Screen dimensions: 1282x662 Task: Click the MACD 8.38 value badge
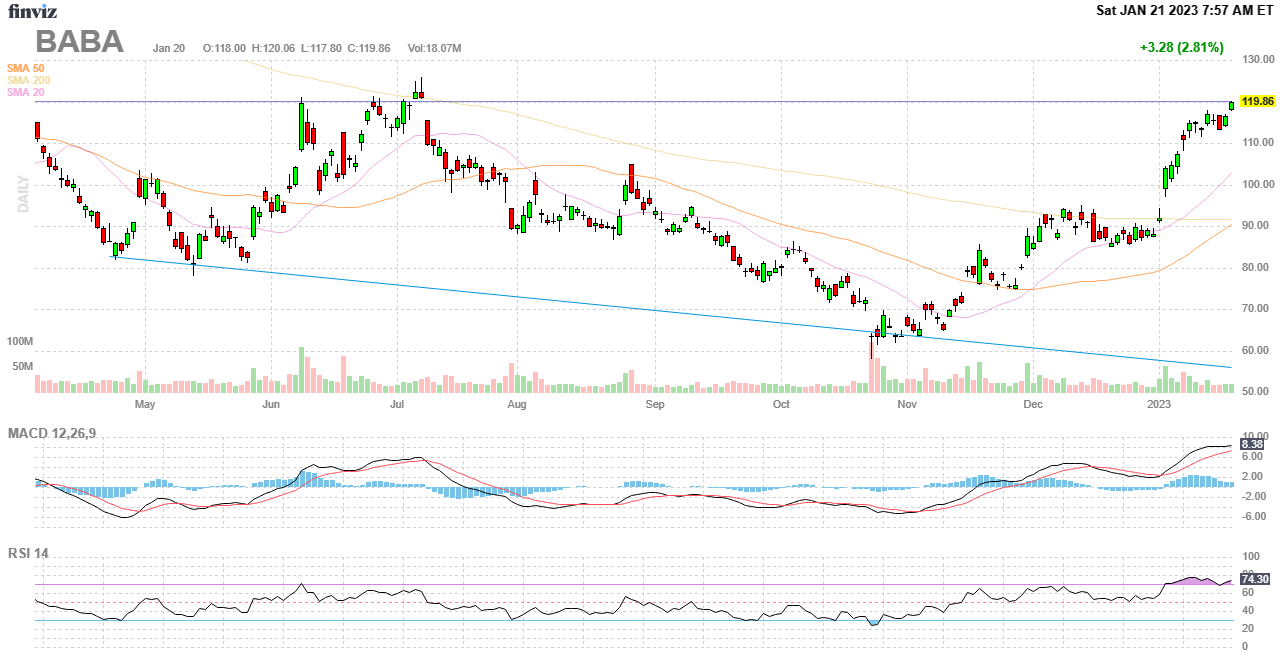coord(1251,444)
